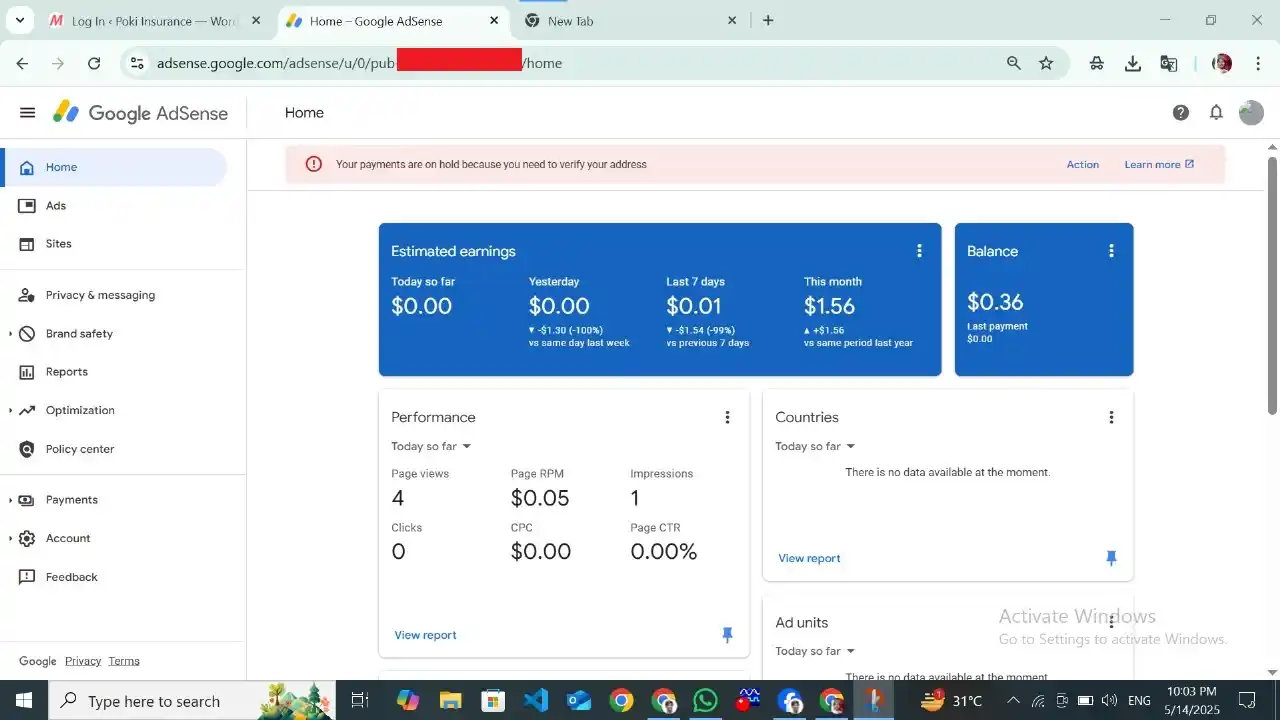
Task: Open Balance card three-dot menu
Action: [x=1111, y=251]
